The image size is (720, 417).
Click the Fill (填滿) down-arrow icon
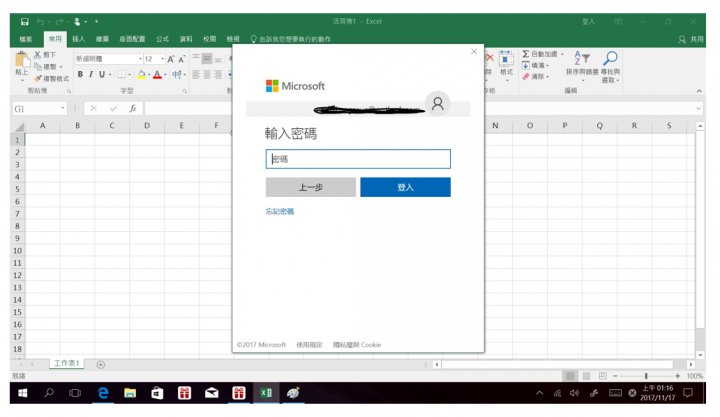[526, 66]
